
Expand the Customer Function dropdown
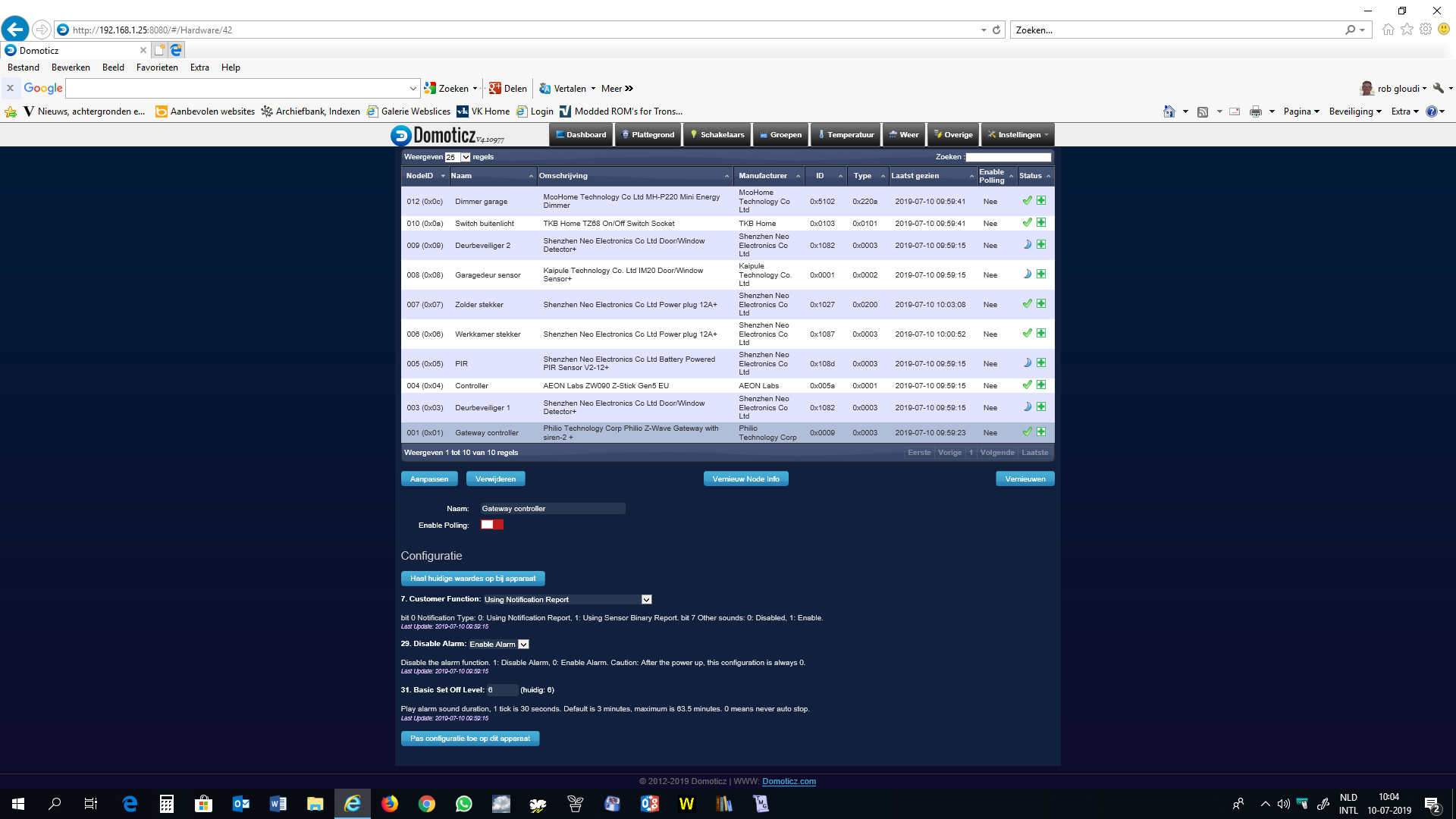(x=646, y=599)
